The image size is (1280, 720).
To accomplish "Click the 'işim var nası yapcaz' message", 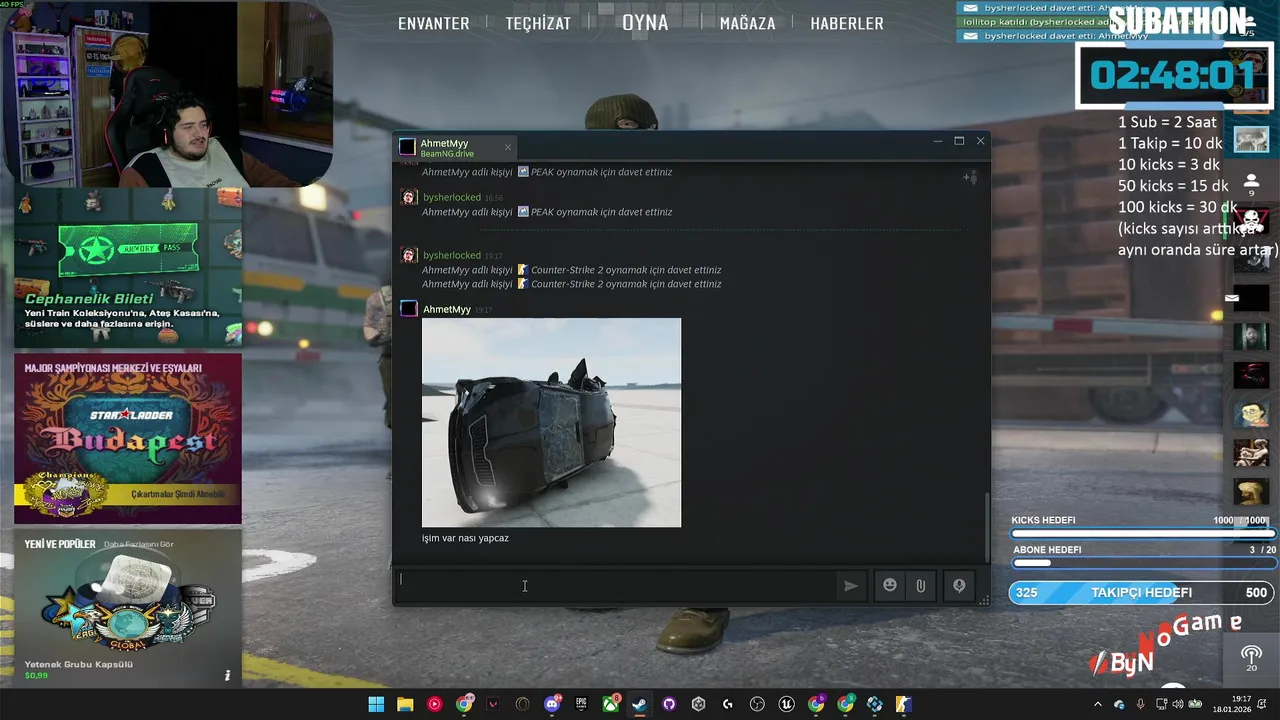I will (465, 538).
